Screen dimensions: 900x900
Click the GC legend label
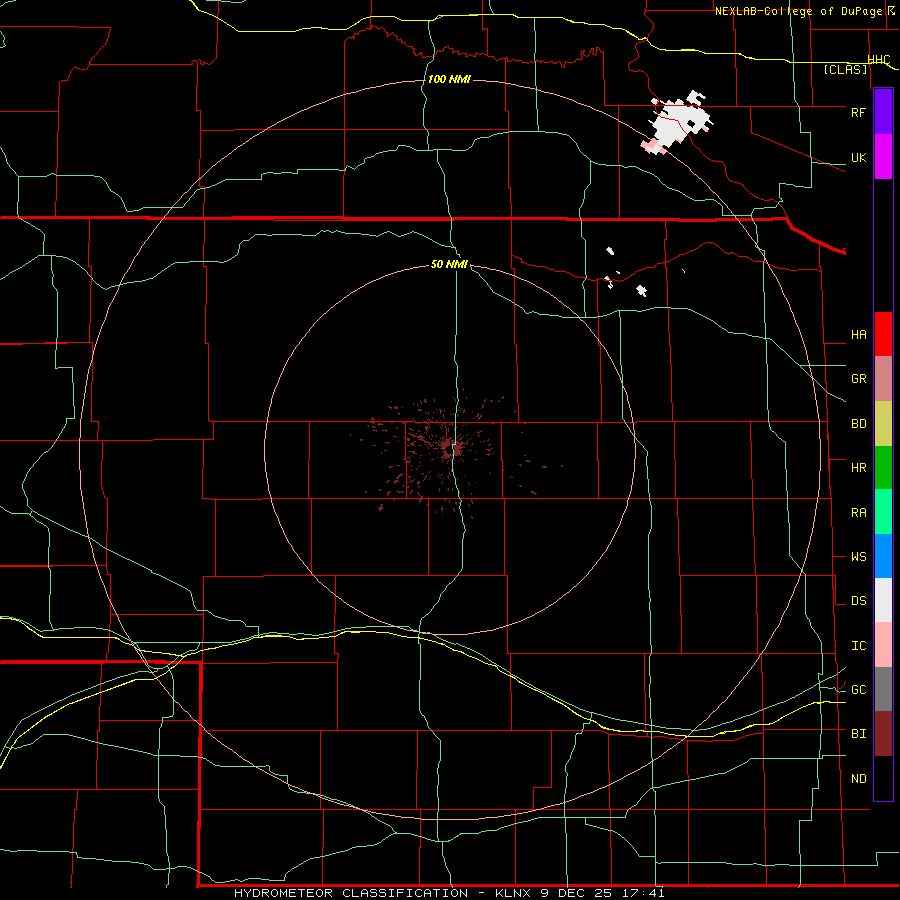(x=859, y=689)
